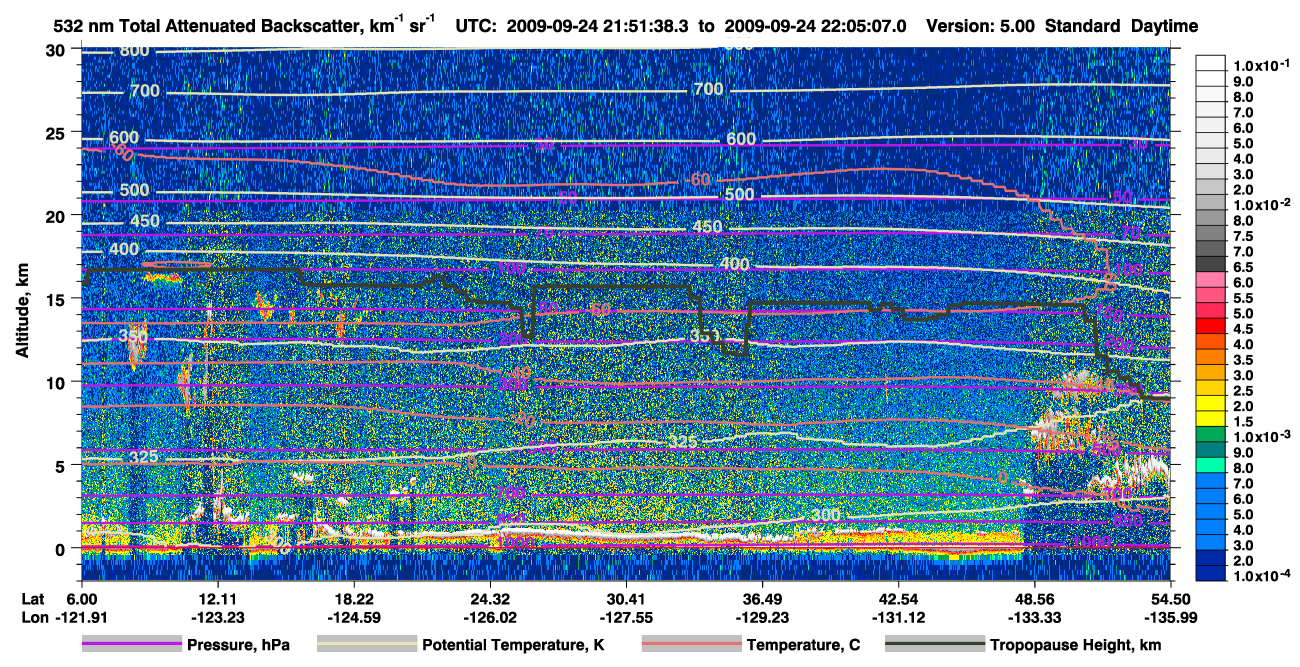This screenshot has height=667, width=1300.
Task: Click colorbar label 1.0x10-2
Action: click(x=1264, y=205)
